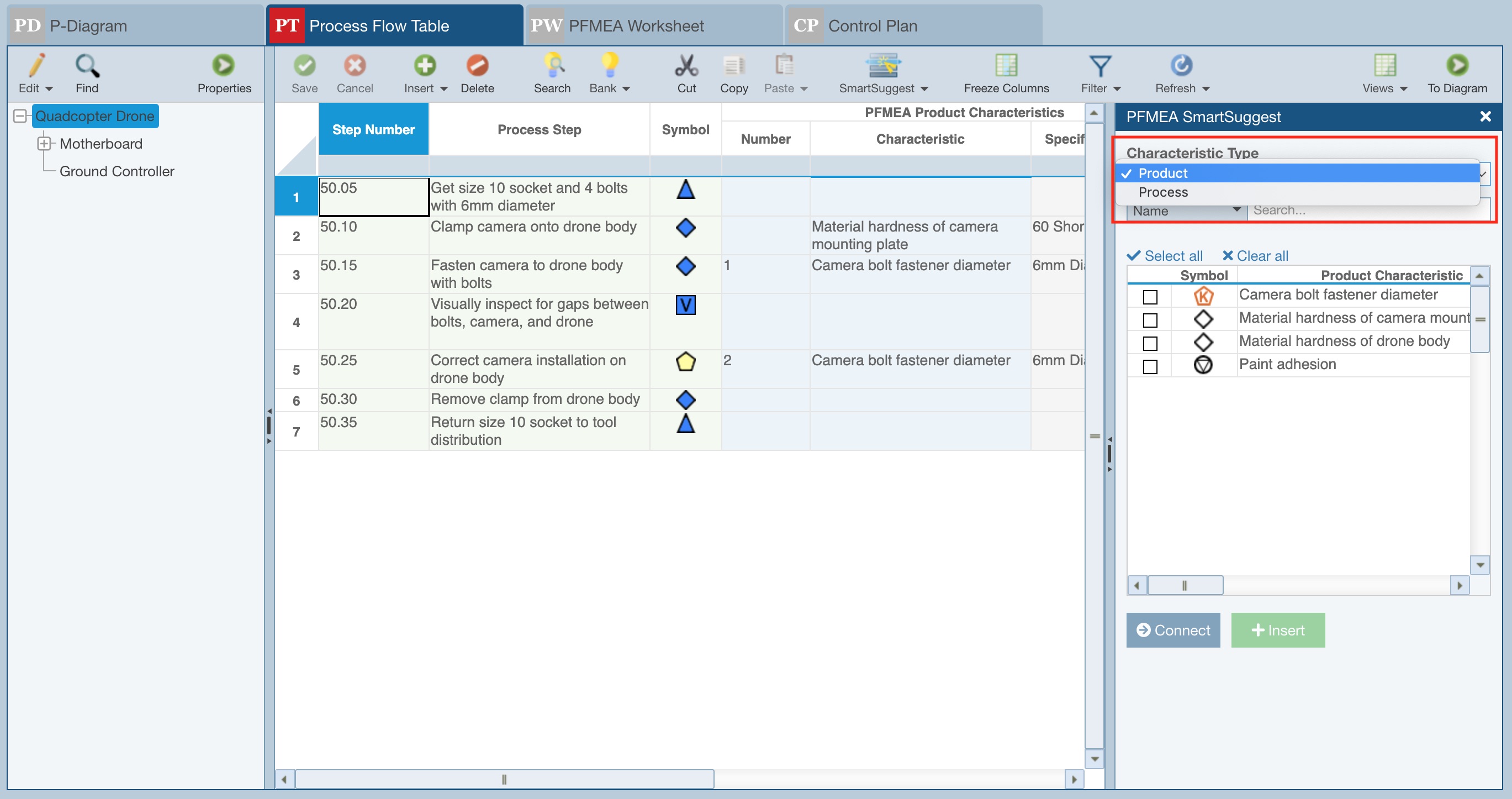Check the Camera bolt fastener diameter checkbox
The width and height of the screenshot is (1512, 799).
[x=1150, y=297]
